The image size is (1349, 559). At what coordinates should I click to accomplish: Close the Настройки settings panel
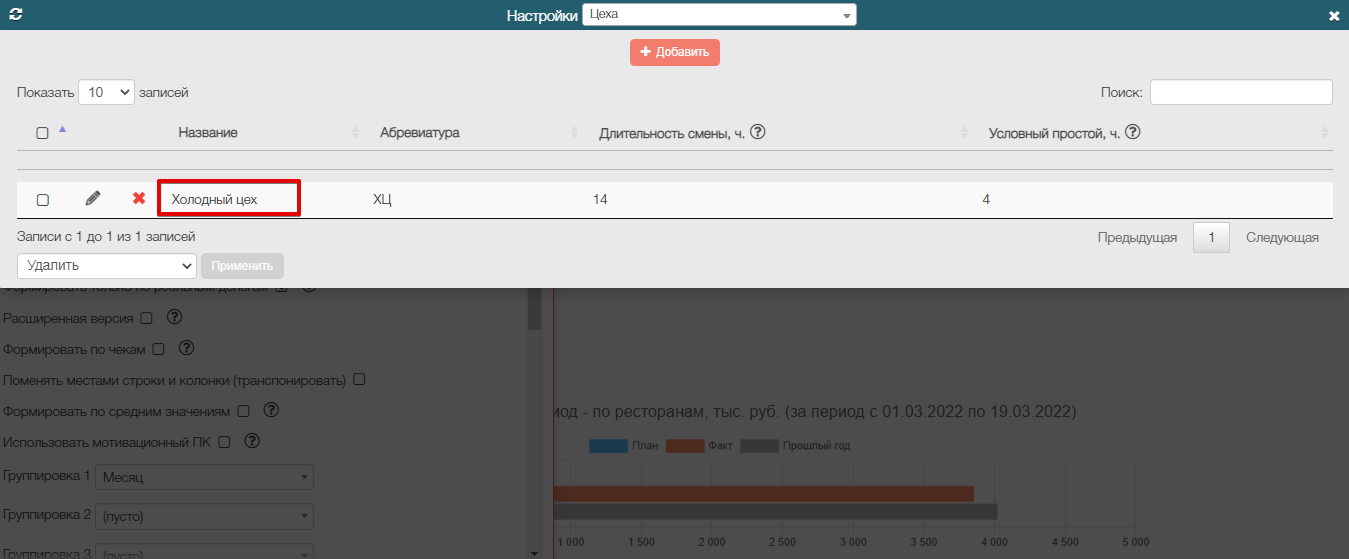pyautogui.click(x=1333, y=16)
